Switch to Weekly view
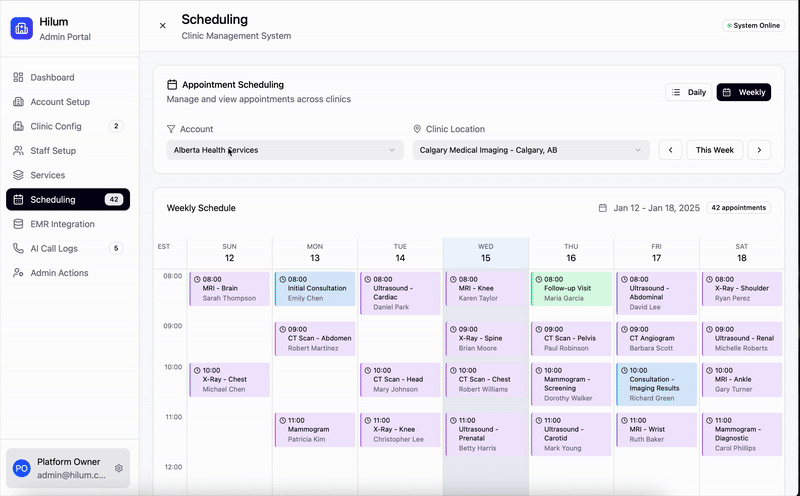Image resolution: width=800 pixels, height=496 pixels. click(743, 92)
